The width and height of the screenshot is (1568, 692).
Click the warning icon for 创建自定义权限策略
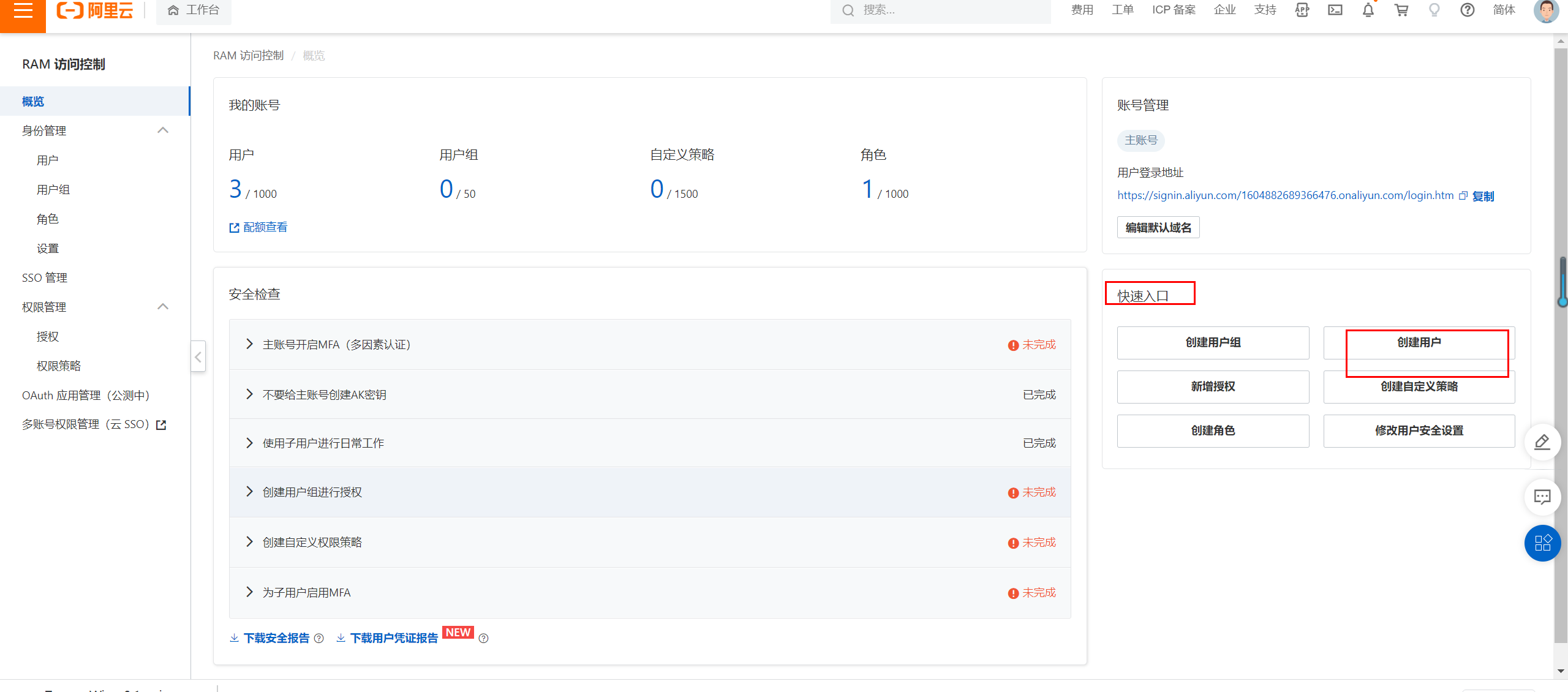1013,544
